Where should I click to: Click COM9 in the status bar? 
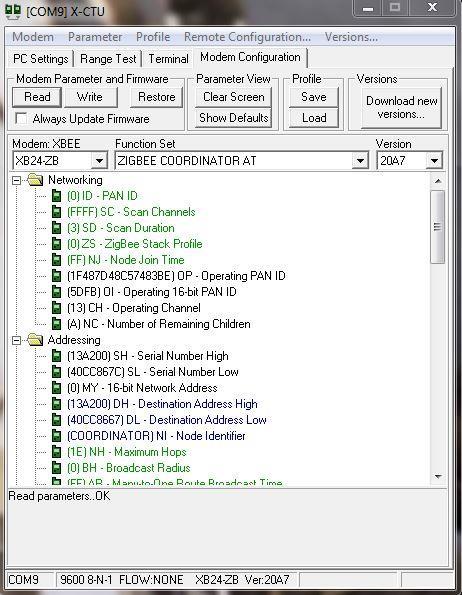23,580
